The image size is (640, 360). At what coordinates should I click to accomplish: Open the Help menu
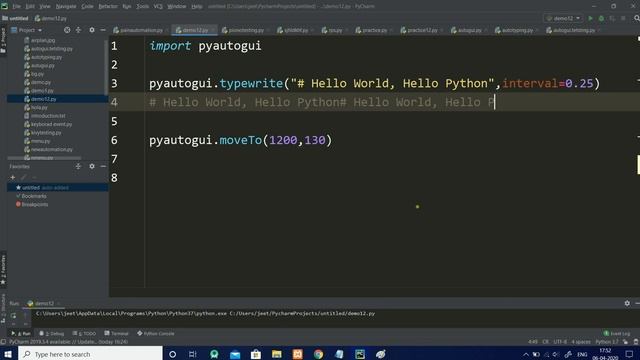click(x=197, y=7)
